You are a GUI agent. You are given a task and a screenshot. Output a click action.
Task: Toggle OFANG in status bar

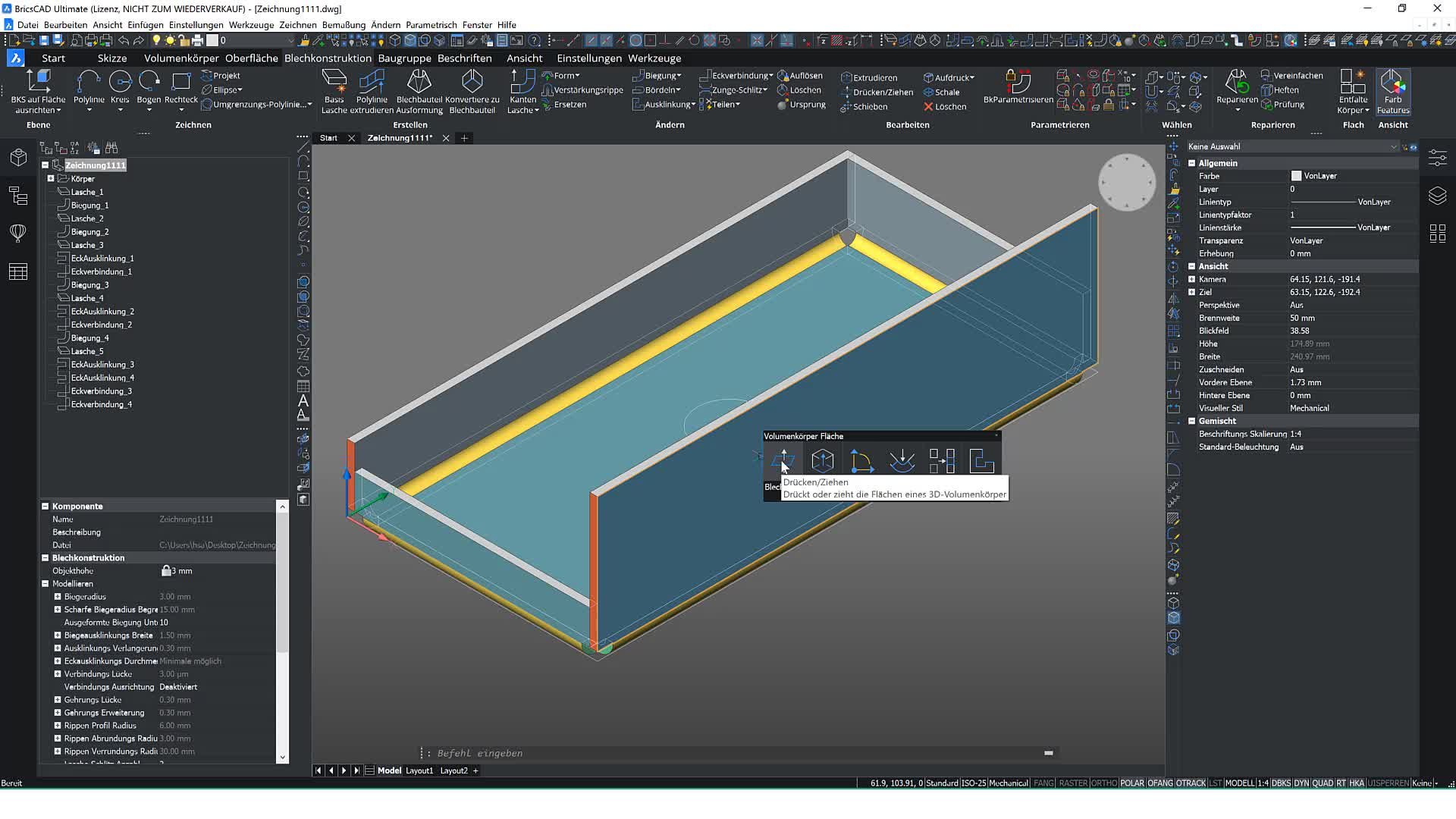click(x=1160, y=783)
